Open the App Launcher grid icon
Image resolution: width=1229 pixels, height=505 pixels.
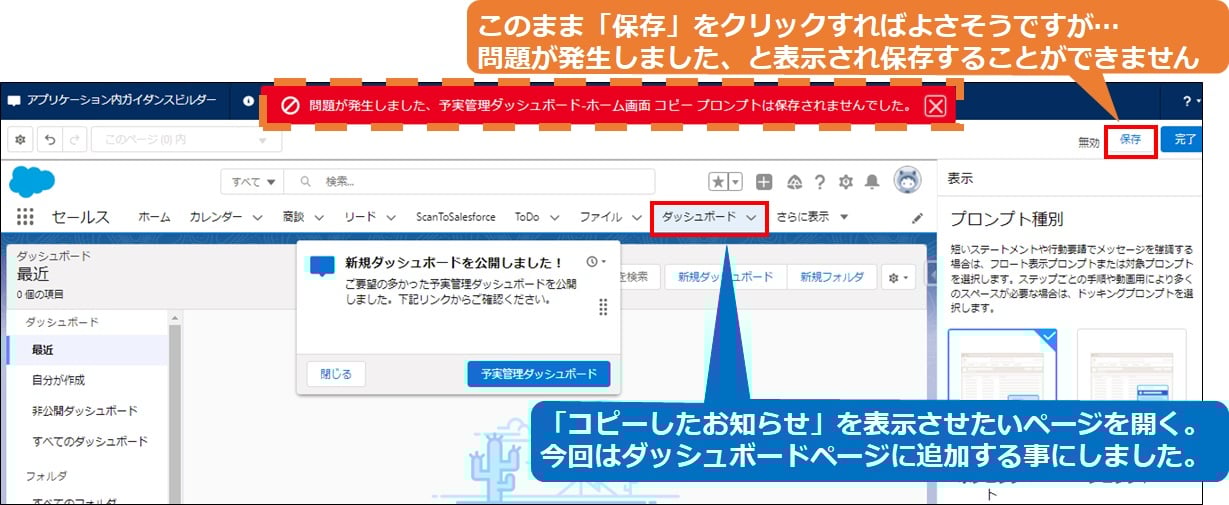point(25,217)
